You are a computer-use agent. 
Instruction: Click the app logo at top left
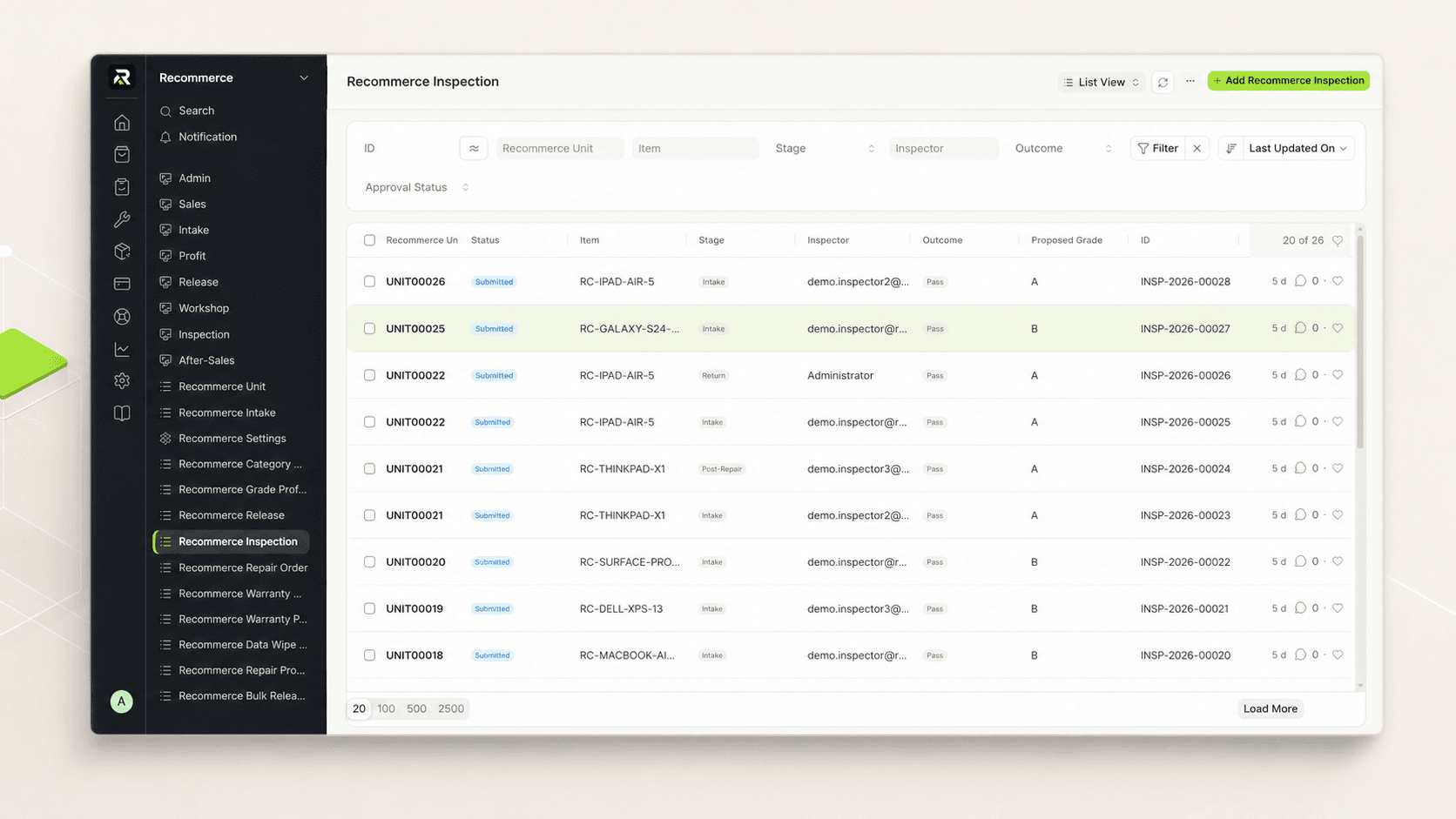pos(122,77)
